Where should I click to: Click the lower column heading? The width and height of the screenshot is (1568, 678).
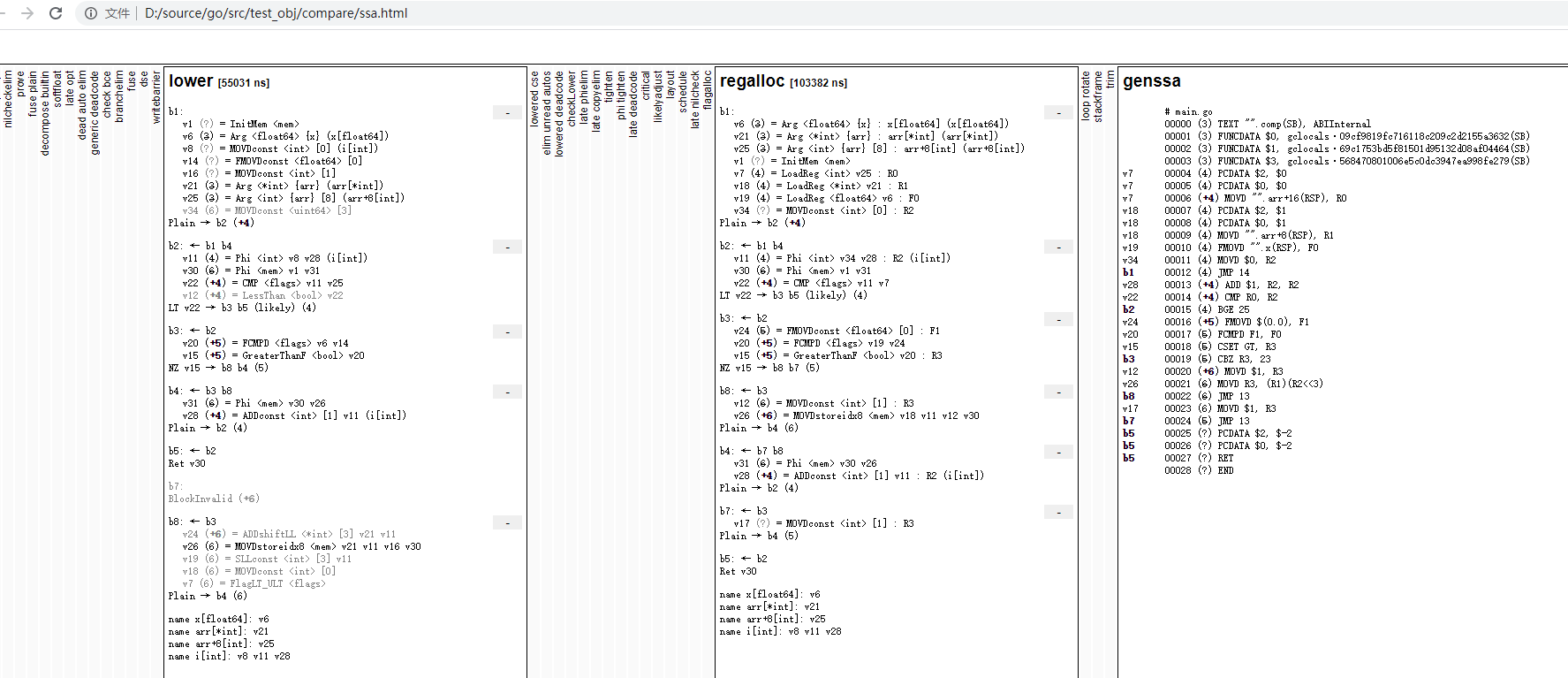(x=219, y=81)
